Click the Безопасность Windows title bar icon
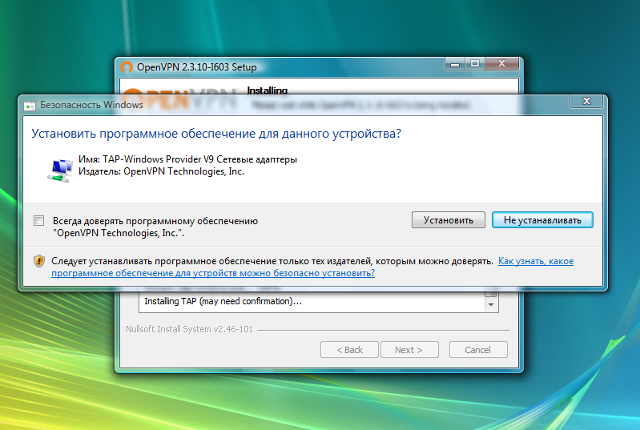 point(29,106)
